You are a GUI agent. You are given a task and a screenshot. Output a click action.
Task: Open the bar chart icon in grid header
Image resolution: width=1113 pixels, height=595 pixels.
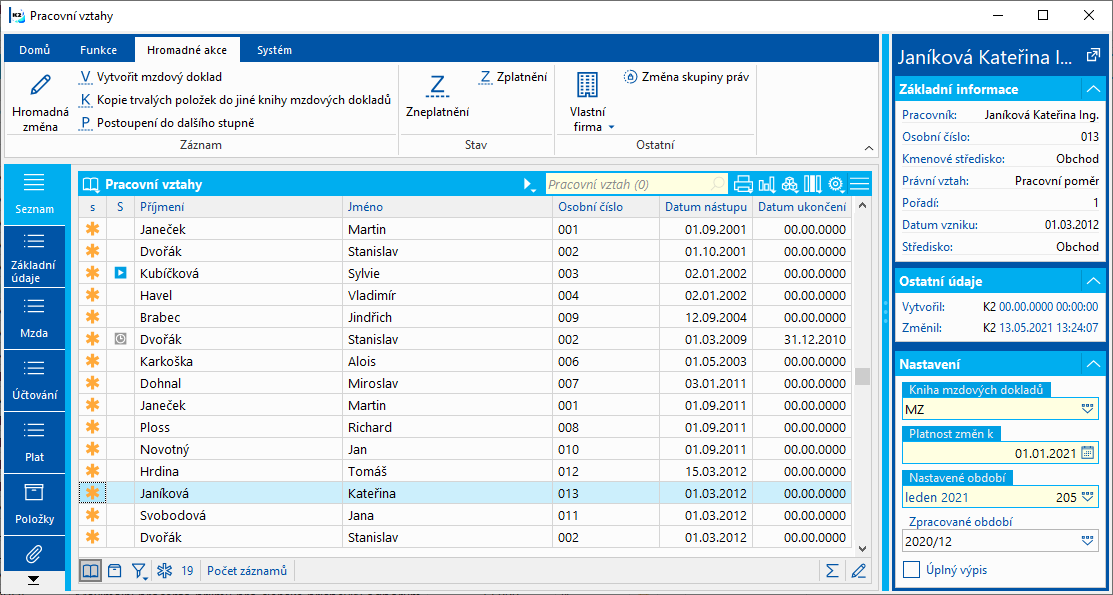(x=767, y=184)
